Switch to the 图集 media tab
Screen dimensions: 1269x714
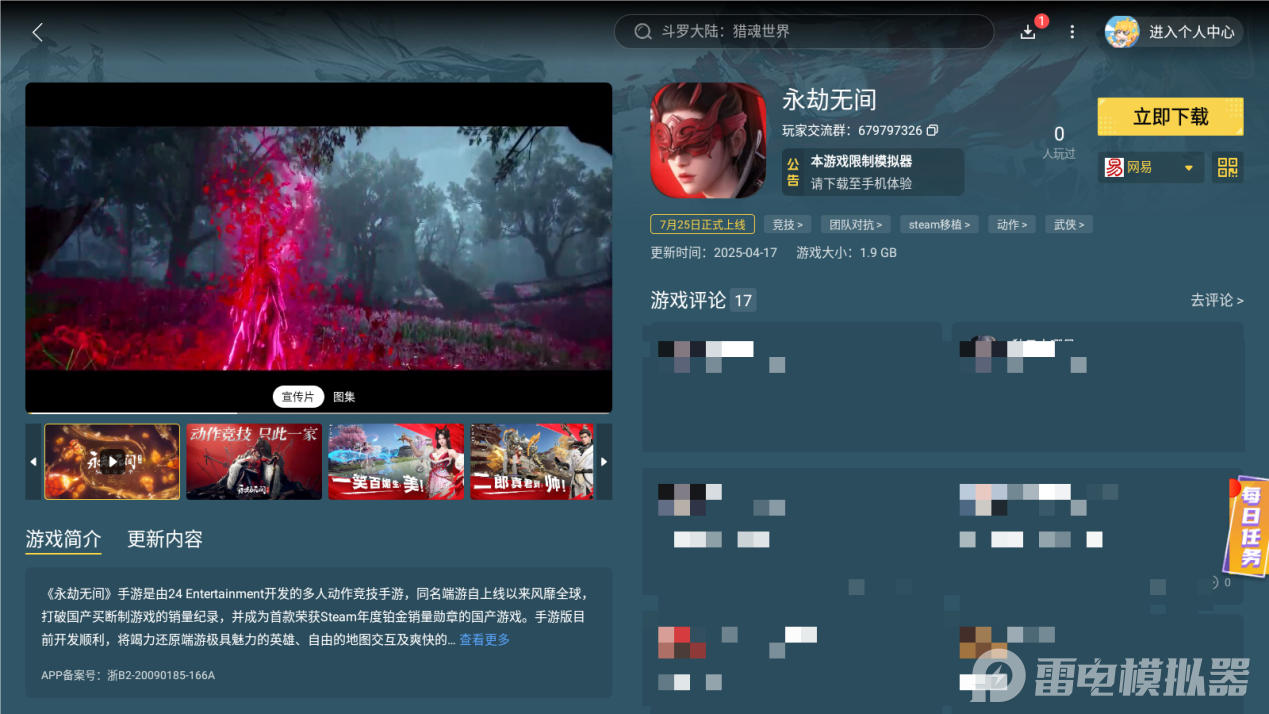(x=344, y=397)
